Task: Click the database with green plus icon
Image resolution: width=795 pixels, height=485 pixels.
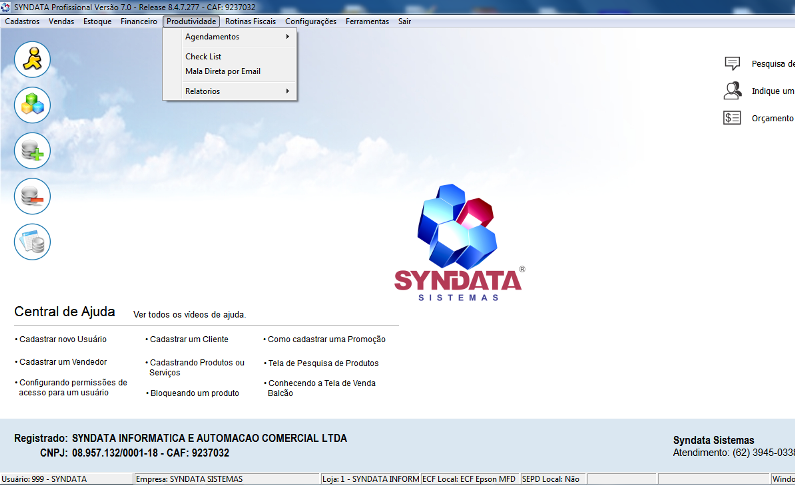Action: pyautogui.click(x=32, y=150)
